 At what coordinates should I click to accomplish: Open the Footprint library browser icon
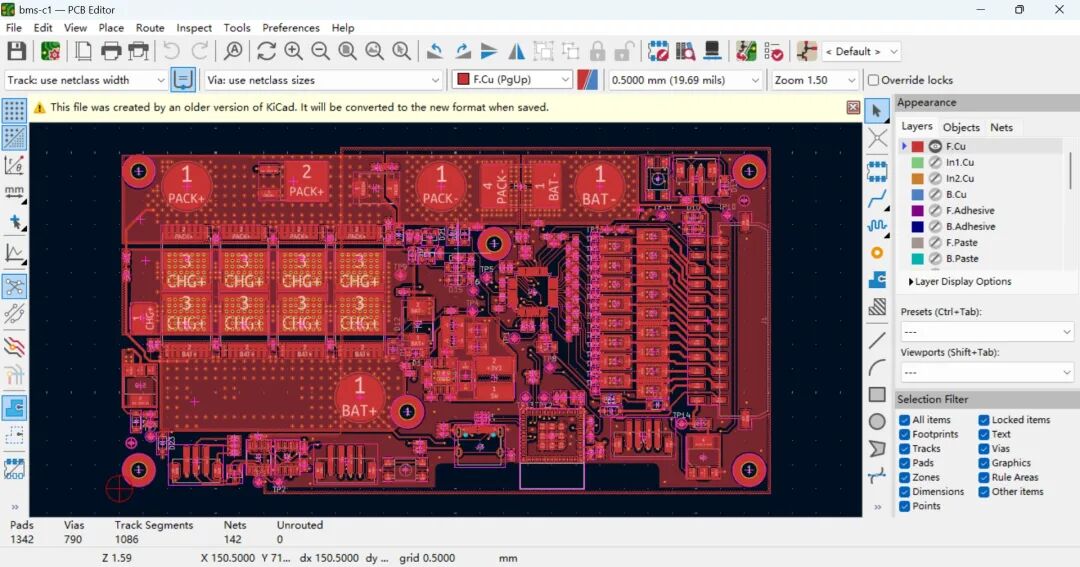[x=685, y=52]
